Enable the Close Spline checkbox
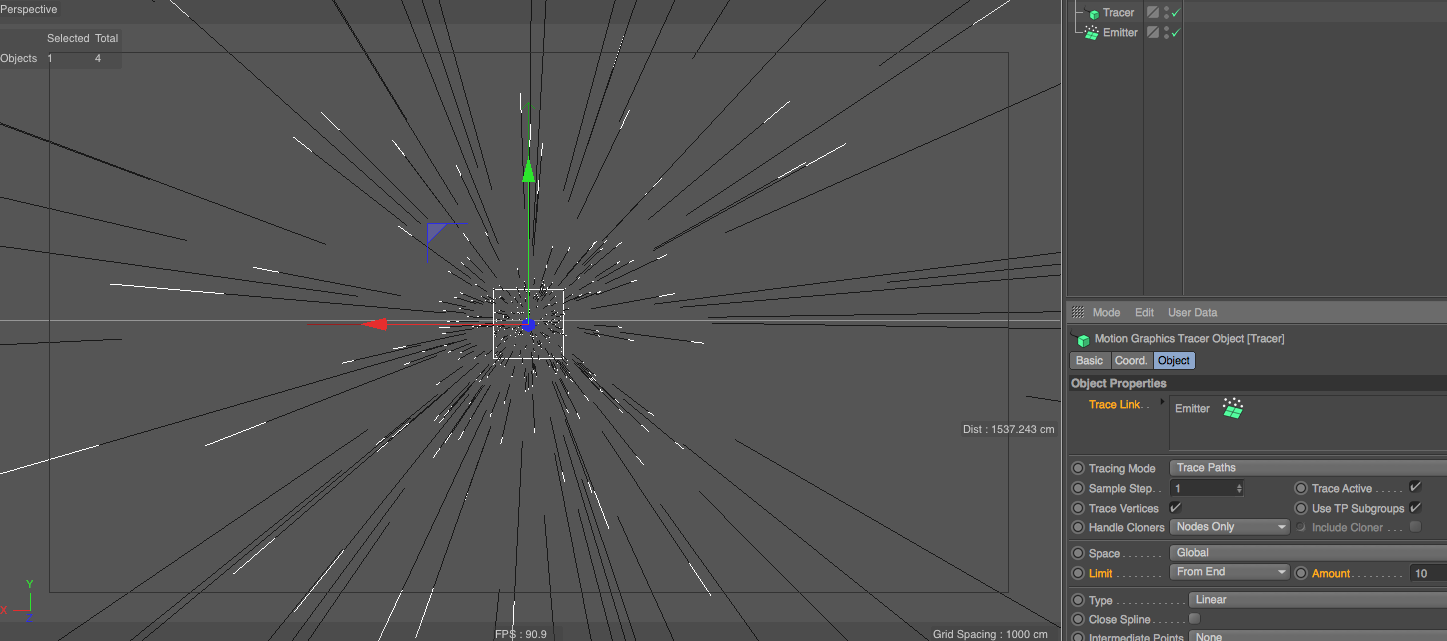1447x641 pixels. pos(1194,619)
